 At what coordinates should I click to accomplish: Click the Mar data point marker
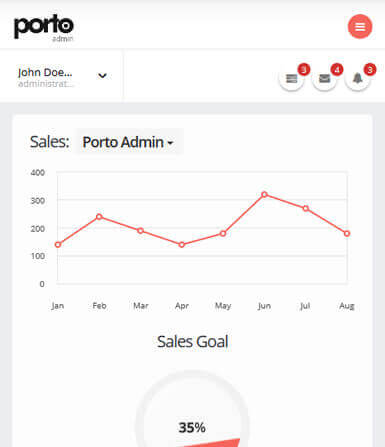click(140, 231)
